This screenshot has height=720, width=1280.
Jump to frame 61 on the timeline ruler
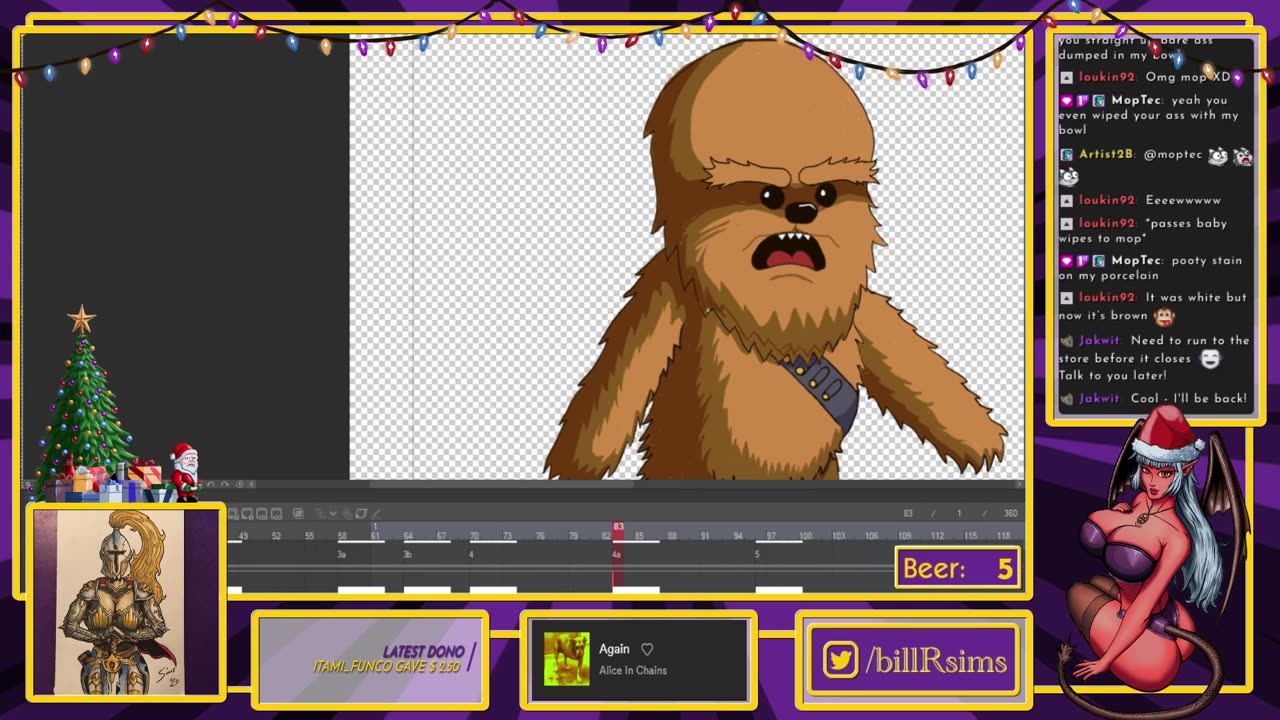[x=375, y=537]
